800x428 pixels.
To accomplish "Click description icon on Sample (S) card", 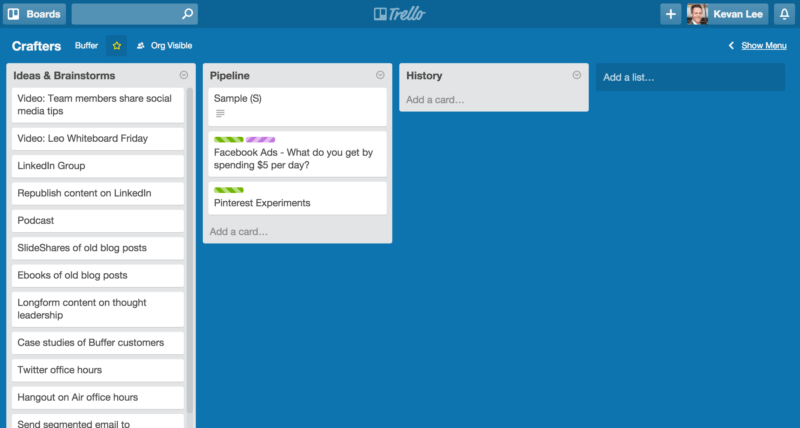I will 220,113.
